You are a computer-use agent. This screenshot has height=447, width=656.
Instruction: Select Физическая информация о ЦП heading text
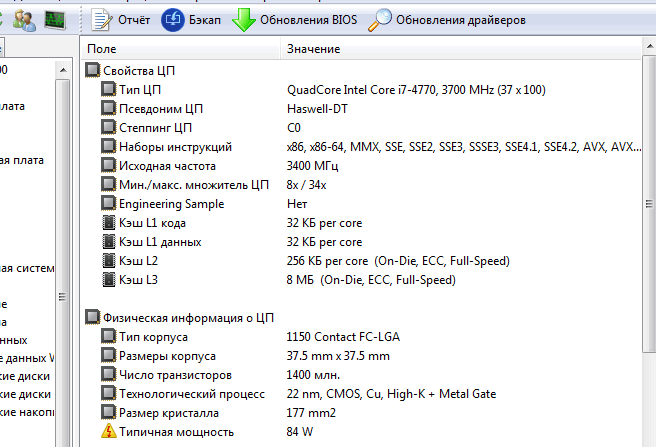point(188,318)
